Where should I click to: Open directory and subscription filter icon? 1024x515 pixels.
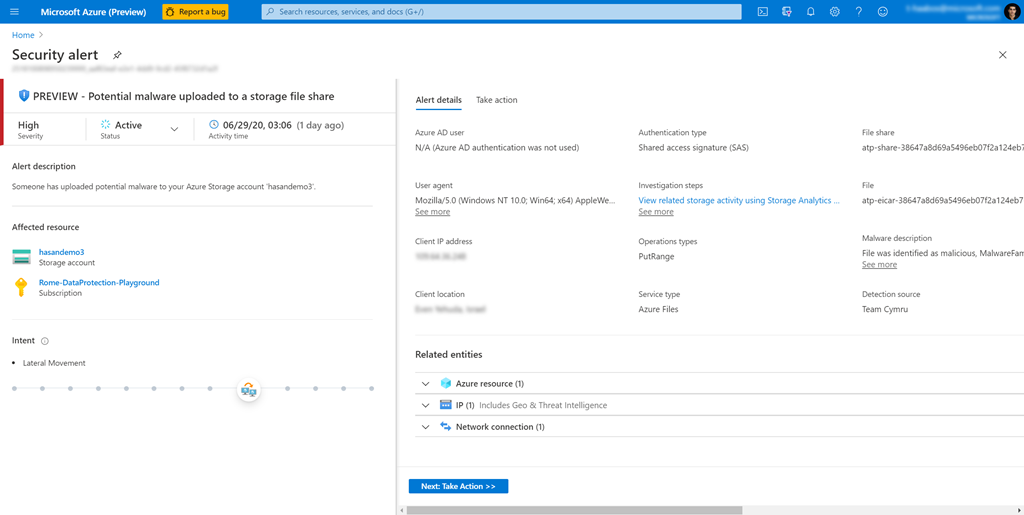(x=787, y=12)
